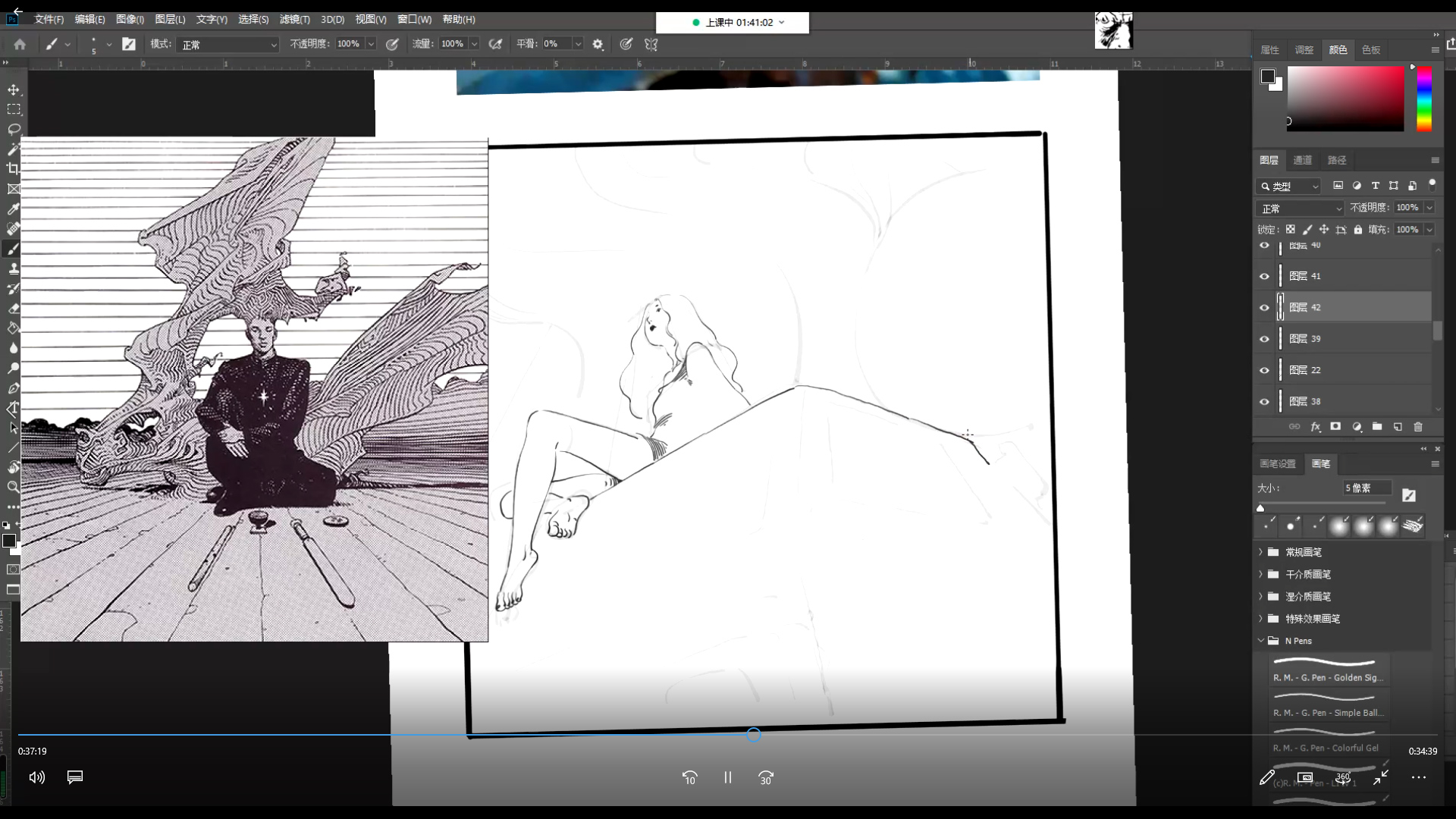The image size is (1456, 819).
Task: Hide layer 图层 38
Action: tap(1264, 401)
